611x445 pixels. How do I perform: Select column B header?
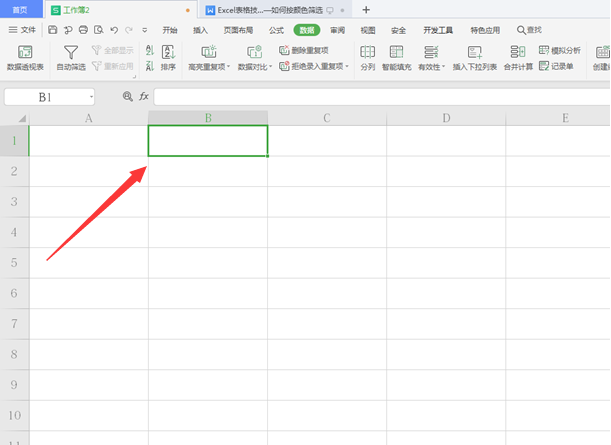[208, 118]
